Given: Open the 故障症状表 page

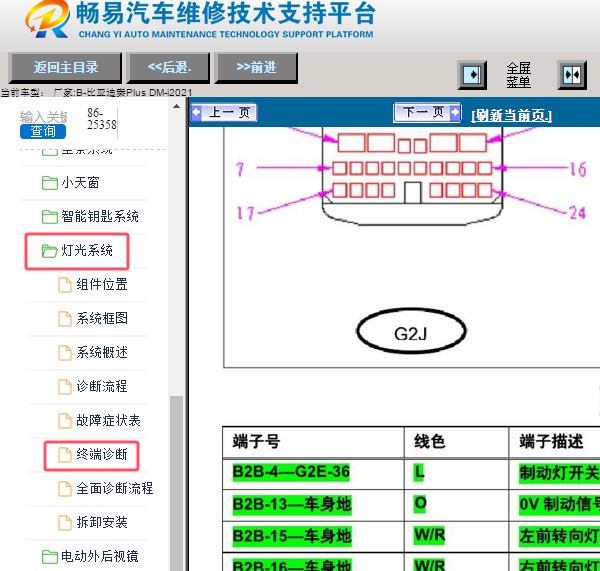Looking at the screenshot, I should (x=108, y=420).
